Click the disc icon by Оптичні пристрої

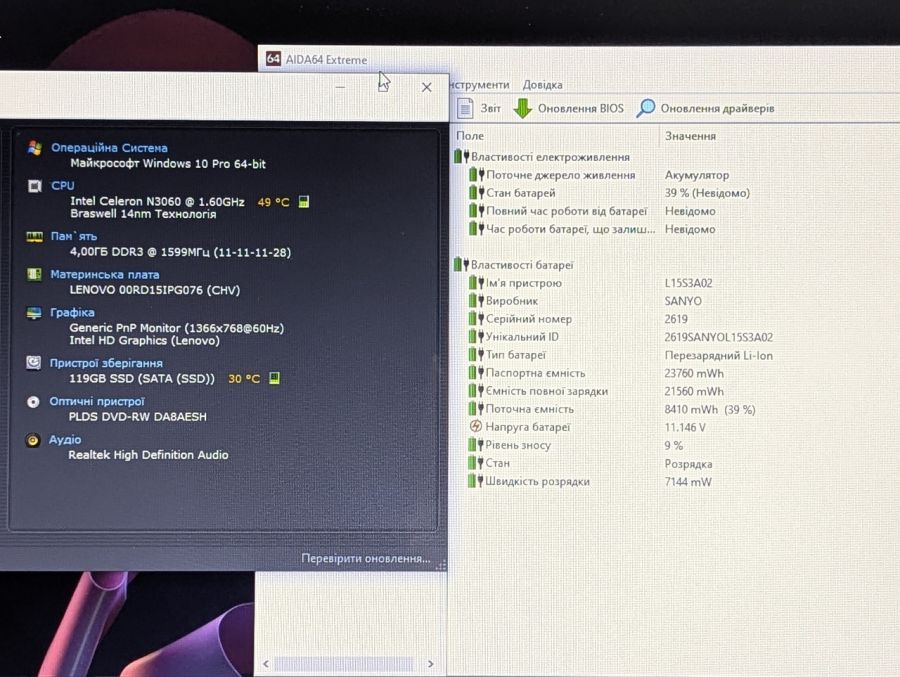pos(33,401)
